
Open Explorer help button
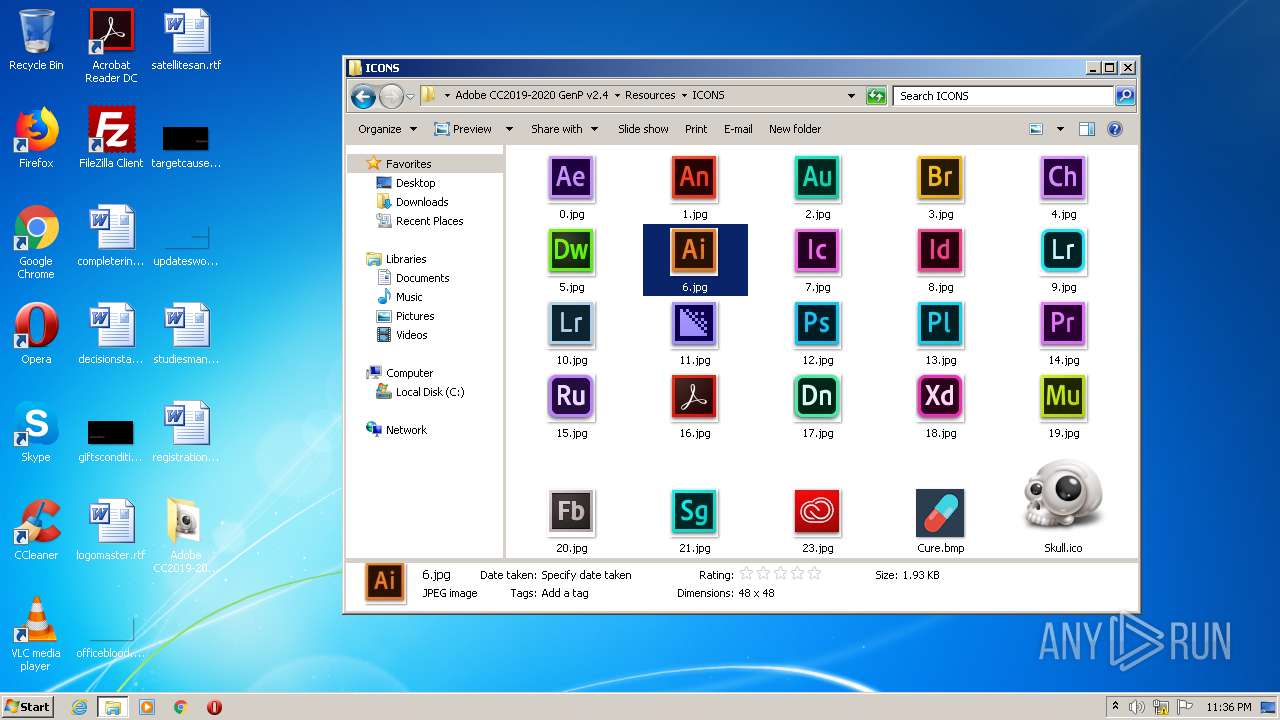tap(1115, 129)
